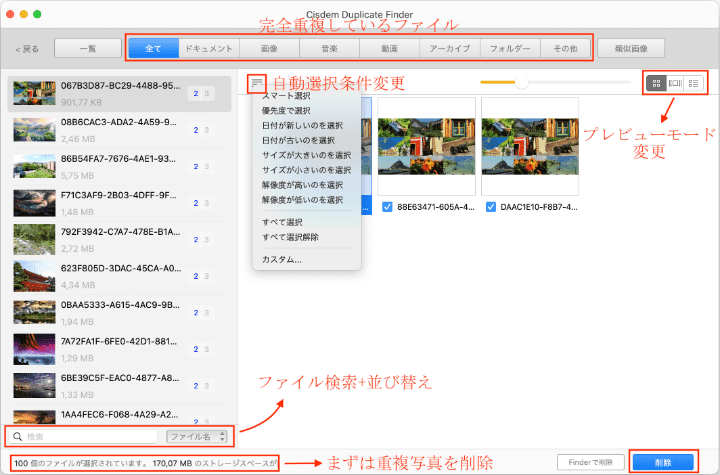Uncheck the DAAC1E10-F8B7-4... image checkbox
This screenshot has height=475, width=720.
491,207
